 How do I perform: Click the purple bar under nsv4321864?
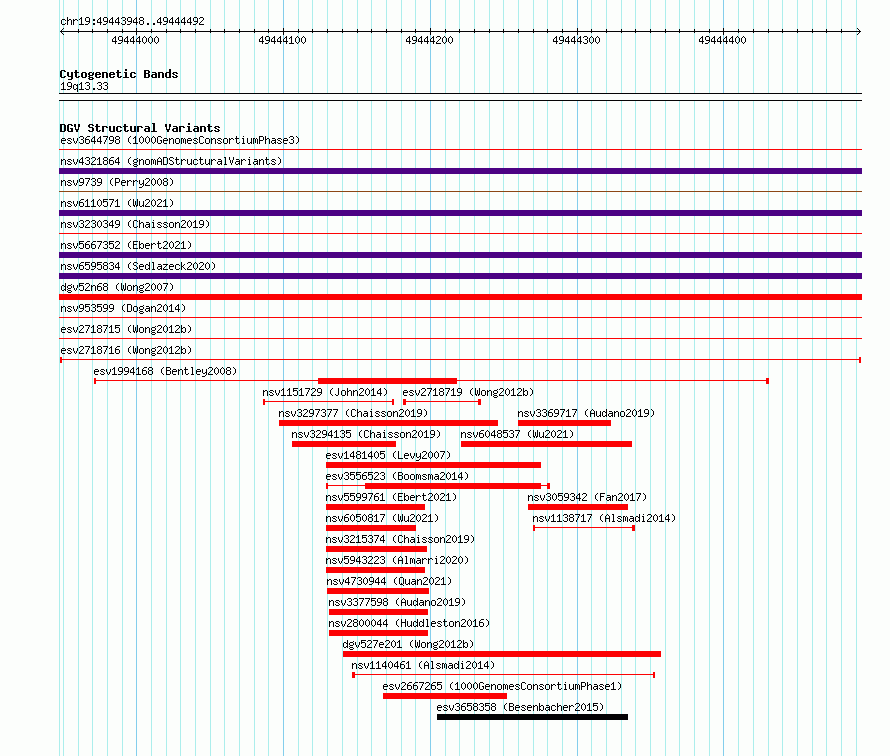460,171
